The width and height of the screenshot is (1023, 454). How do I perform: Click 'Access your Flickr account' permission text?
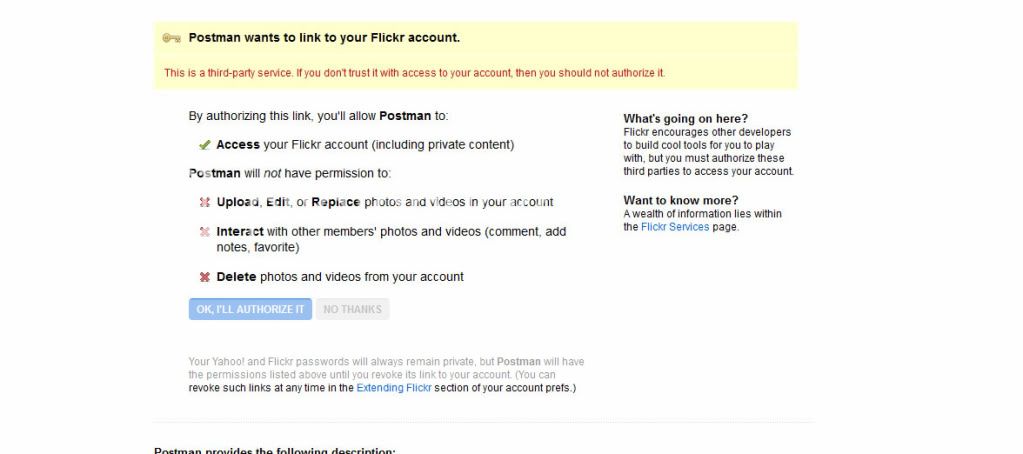click(x=365, y=145)
